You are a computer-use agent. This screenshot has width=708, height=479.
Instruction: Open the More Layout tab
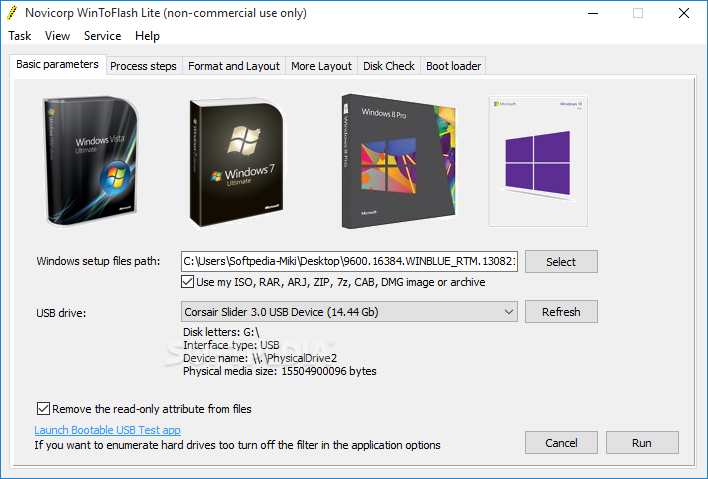(x=321, y=66)
